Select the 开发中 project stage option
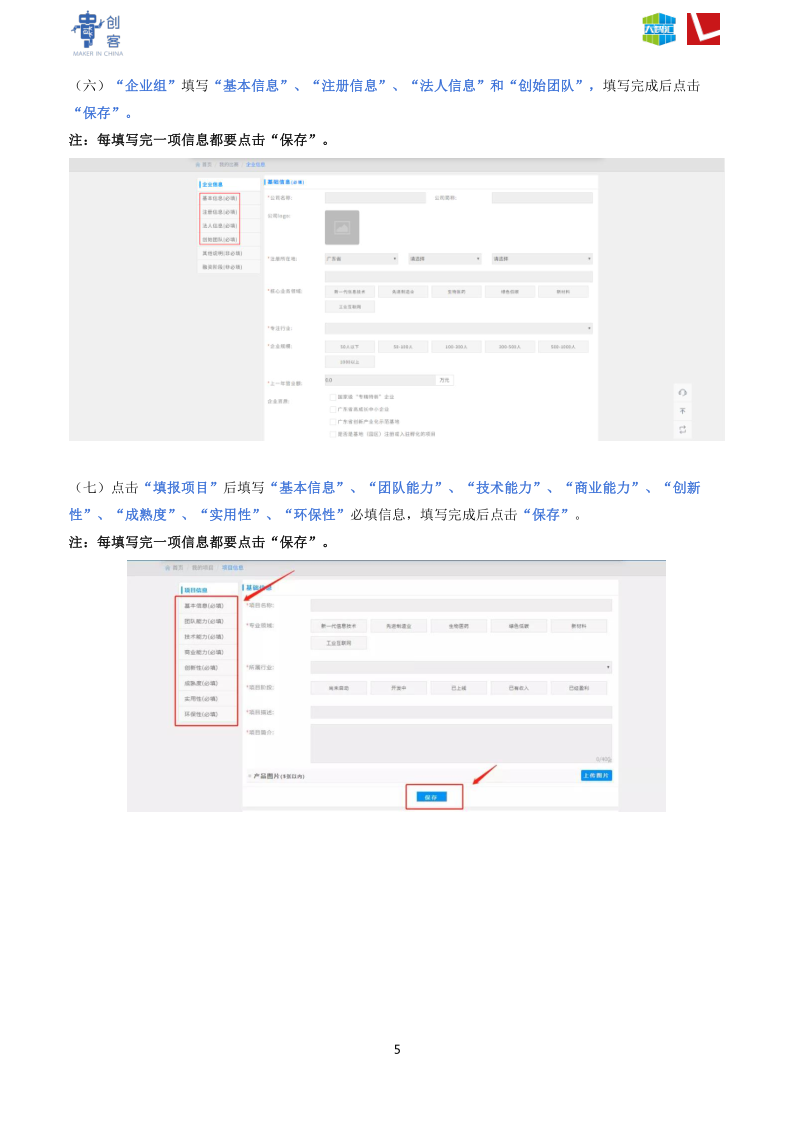The image size is (794, 1123). tap(398, 688)
